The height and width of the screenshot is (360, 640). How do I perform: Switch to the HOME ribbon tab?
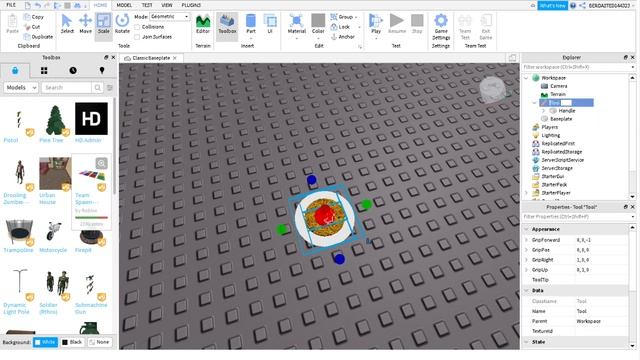[x=100, y=5]
